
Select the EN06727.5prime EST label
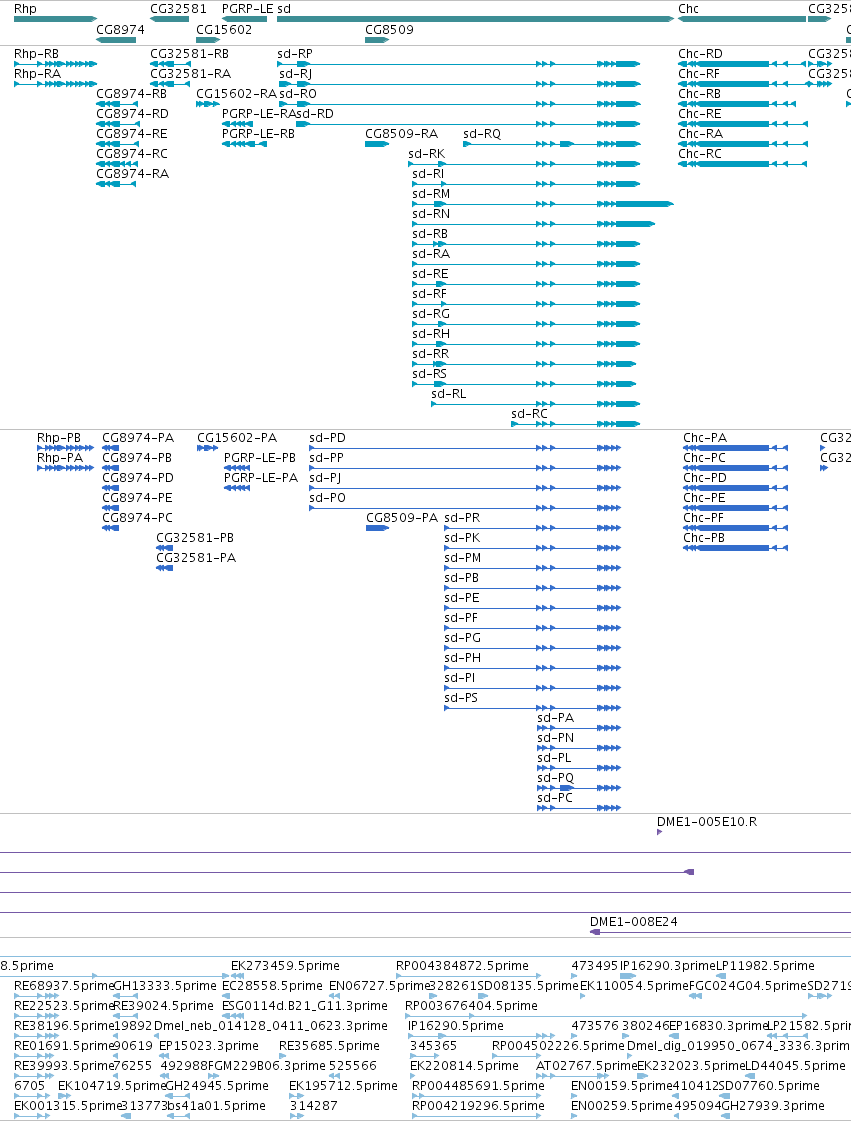(x=379, y=986)
